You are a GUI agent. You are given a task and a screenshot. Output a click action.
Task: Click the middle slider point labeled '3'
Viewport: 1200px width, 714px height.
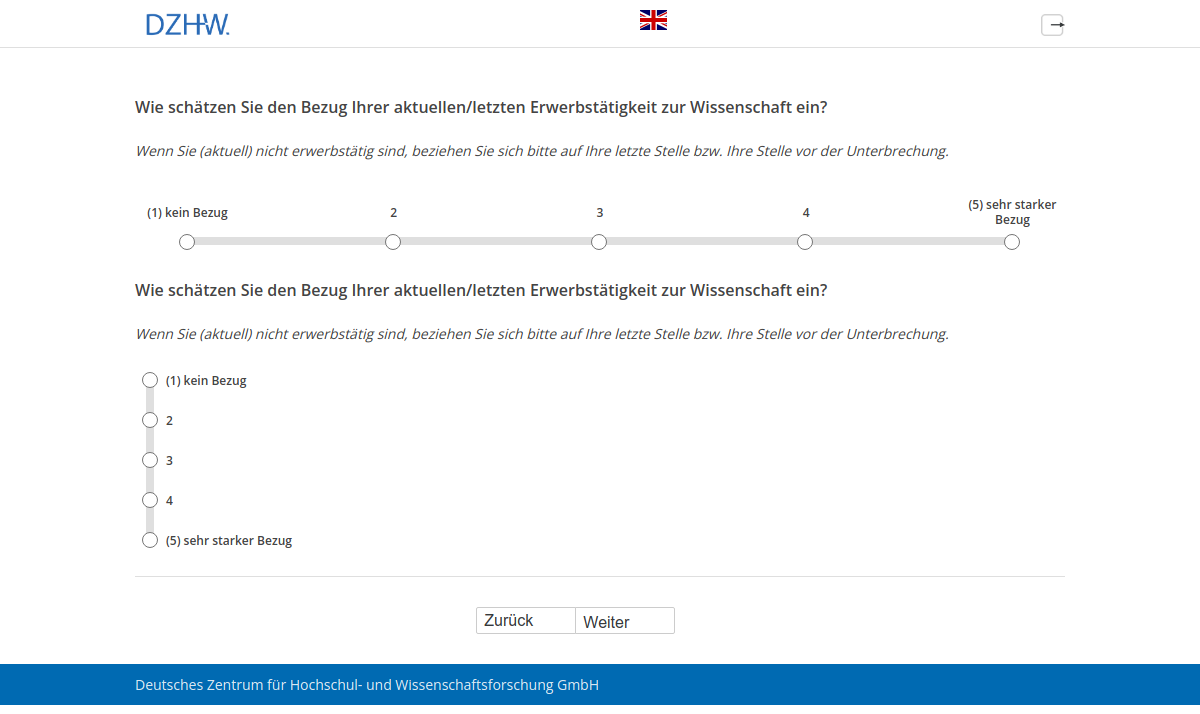[x=599, y=241]
